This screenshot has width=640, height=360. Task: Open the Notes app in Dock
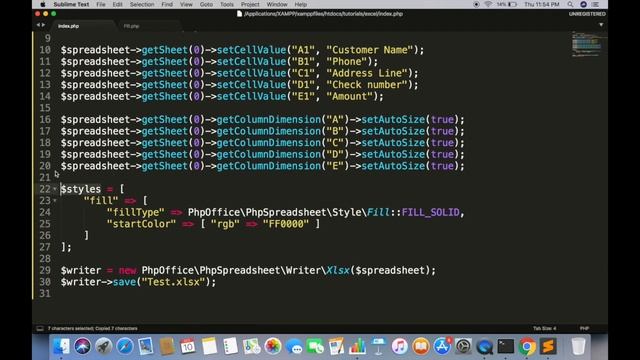click(x=209, y=347)
